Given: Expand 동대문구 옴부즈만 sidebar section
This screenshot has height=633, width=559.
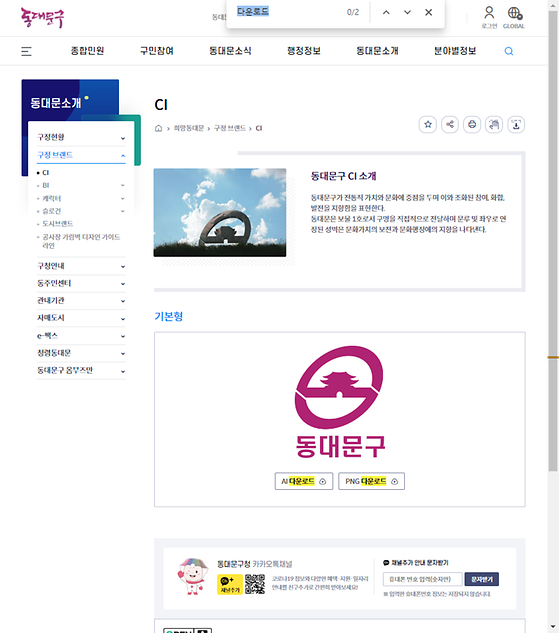Looking at the screenshot, I should coord(81,371).
